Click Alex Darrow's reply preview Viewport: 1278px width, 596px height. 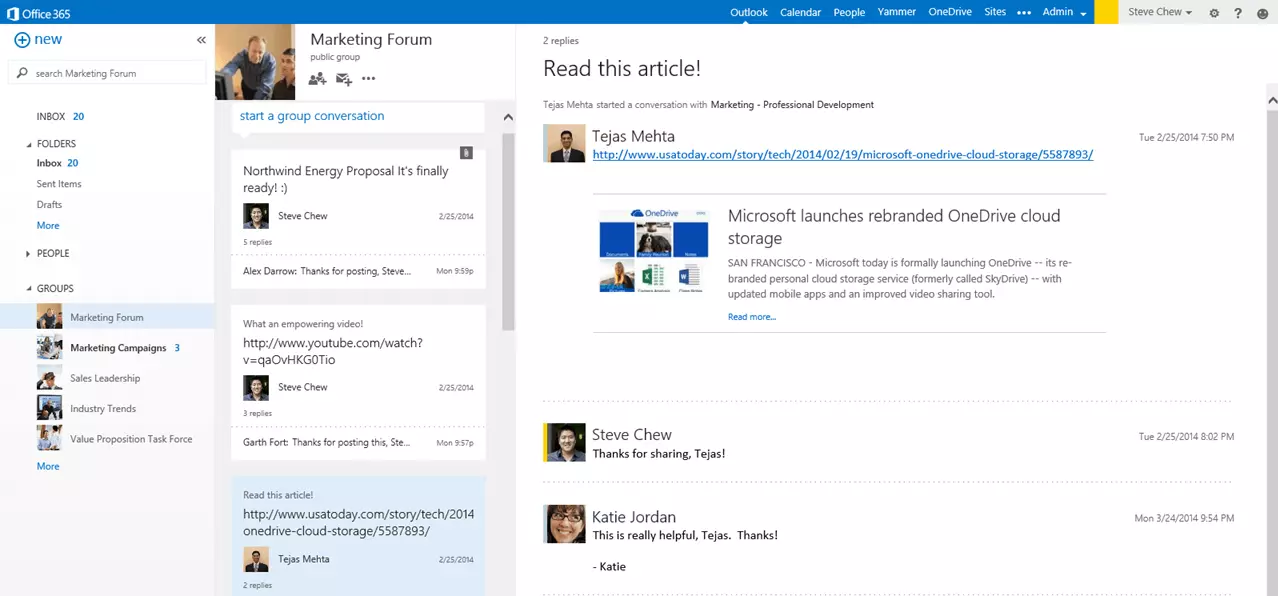[358, 271]
